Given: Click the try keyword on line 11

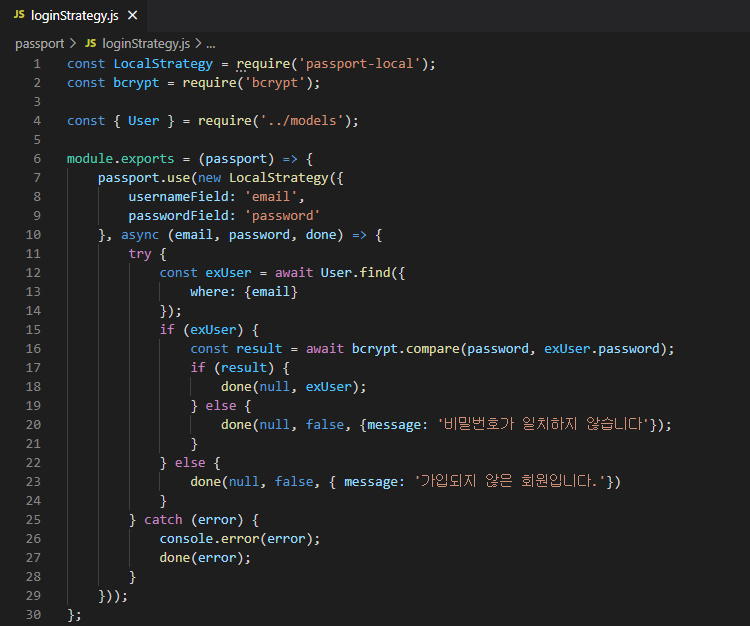Looking at the screenshot, I should (140, 254).
